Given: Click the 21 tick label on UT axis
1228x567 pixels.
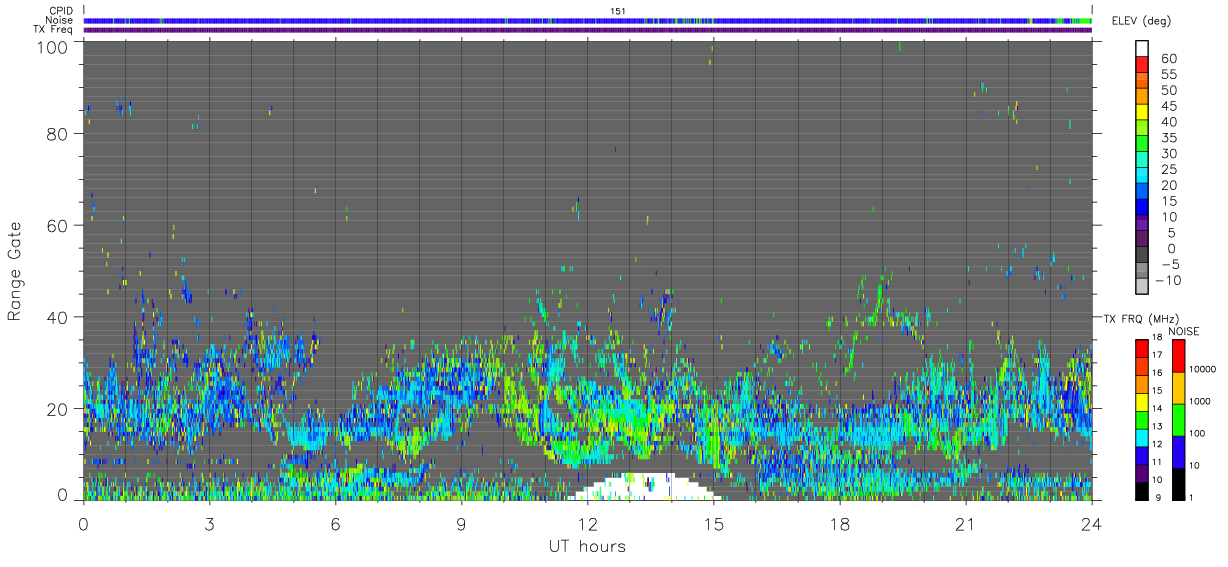Looking at the screenshot, I should coord(965,524).
